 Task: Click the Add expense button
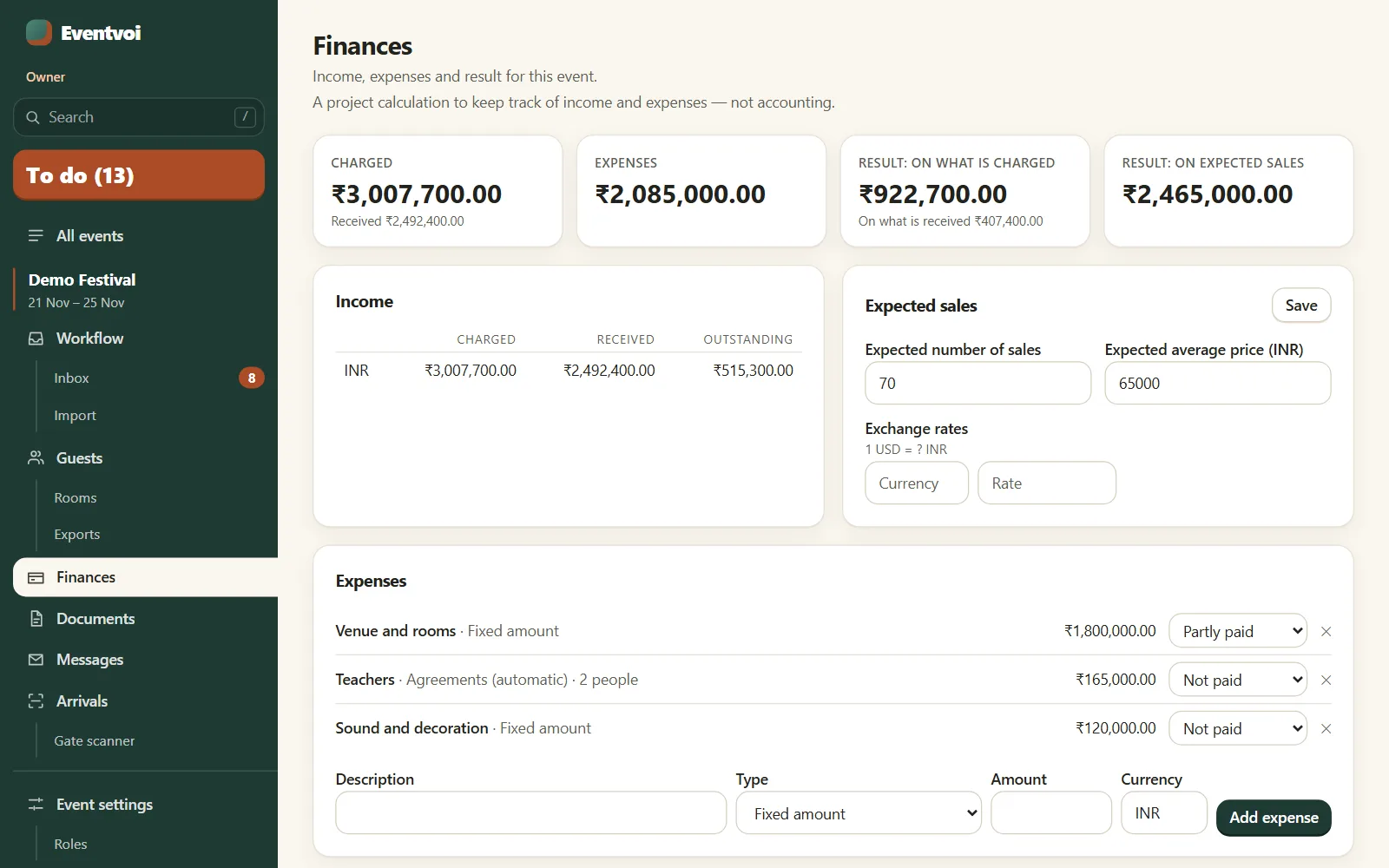pos(1274,818)
